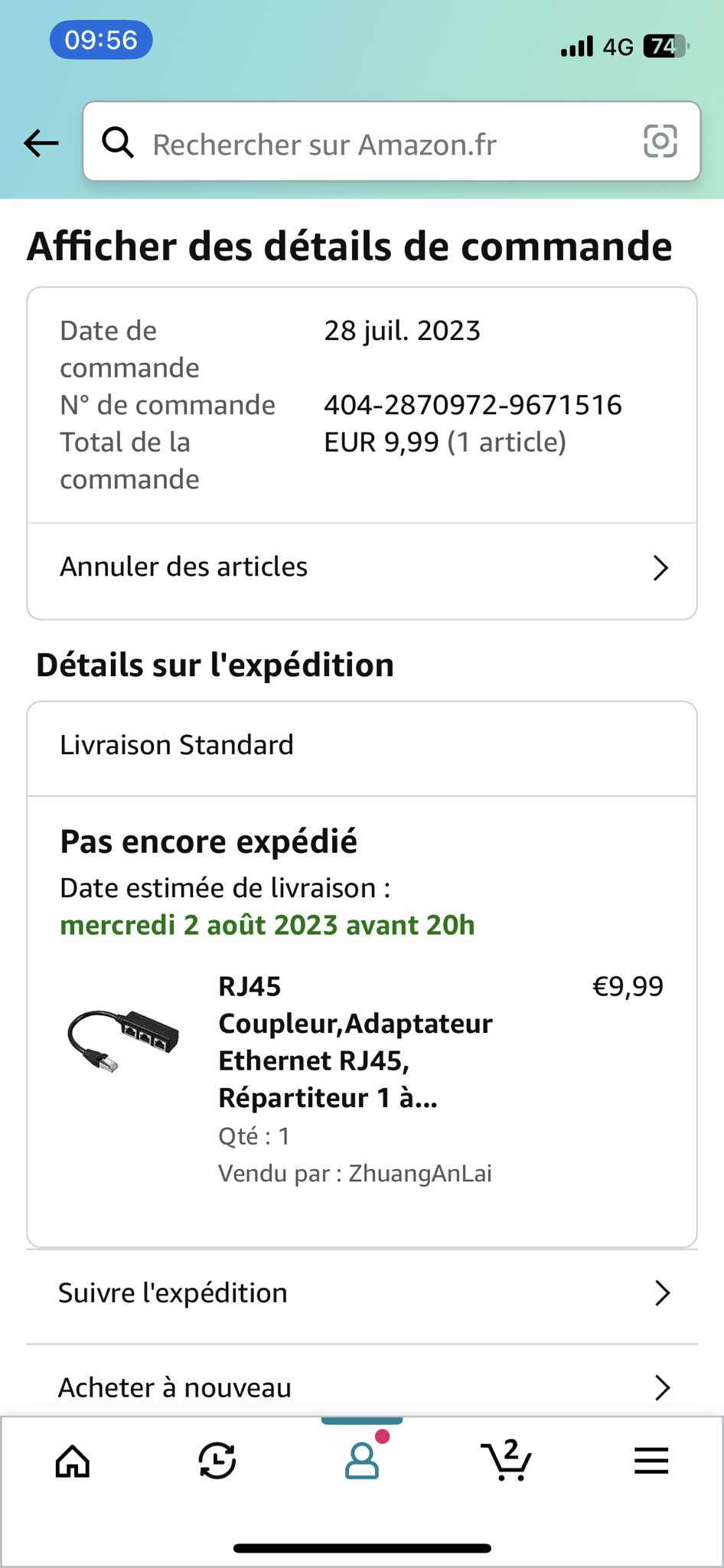Go to the Home tab icon
This screenshot has height=1568, width=724.
73,1461
